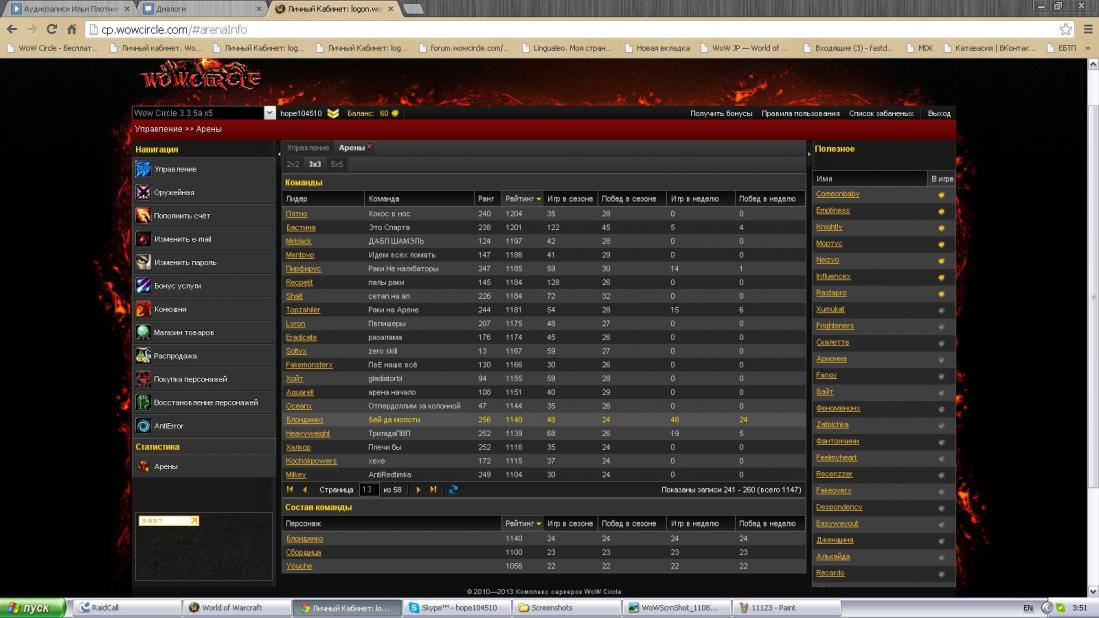Click the page number input field
This screenshot has height=618, width=1099.
(x=368, y=490)
